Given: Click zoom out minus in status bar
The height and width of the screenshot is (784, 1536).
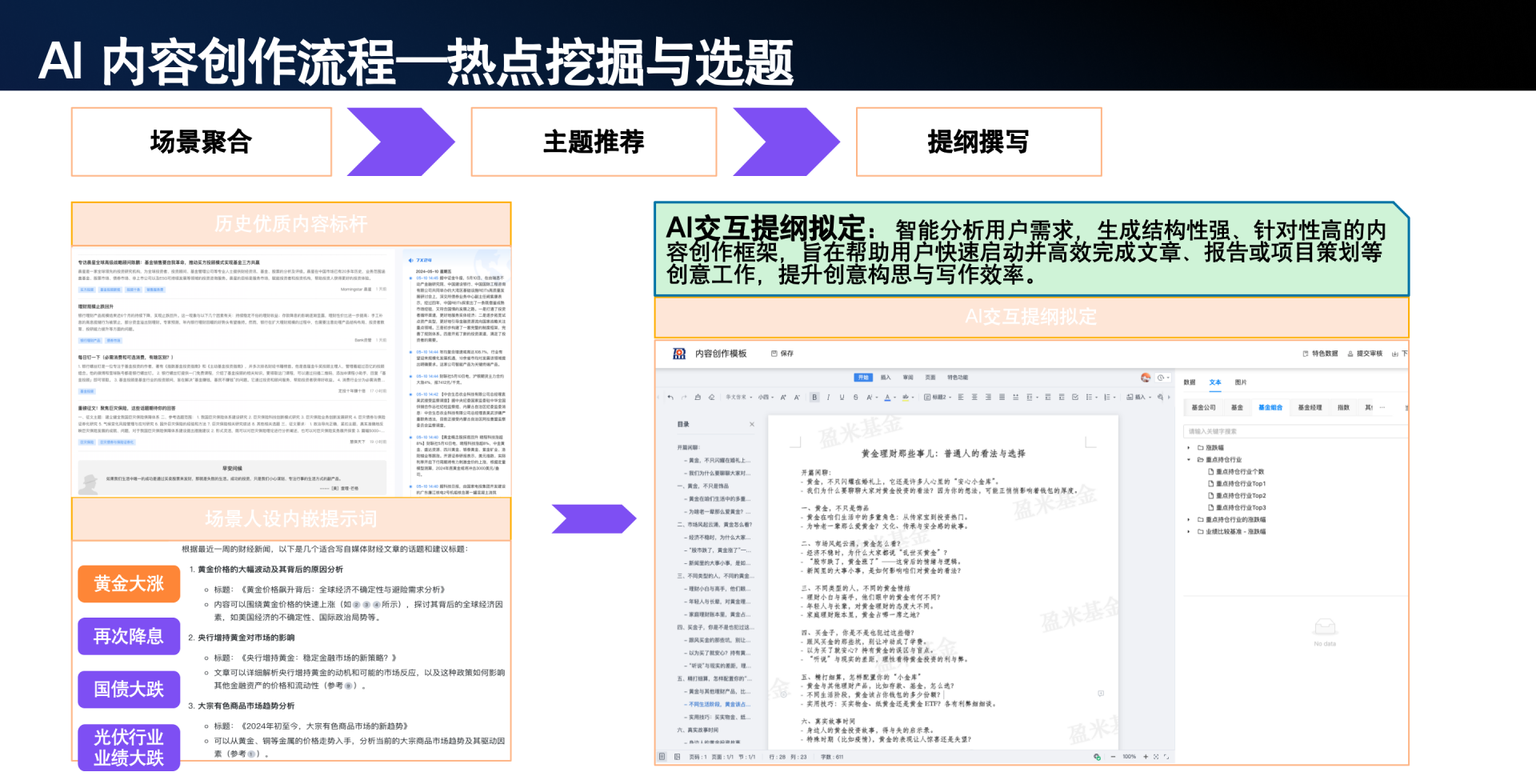Looking at the screenshot, I should 1113,756.
